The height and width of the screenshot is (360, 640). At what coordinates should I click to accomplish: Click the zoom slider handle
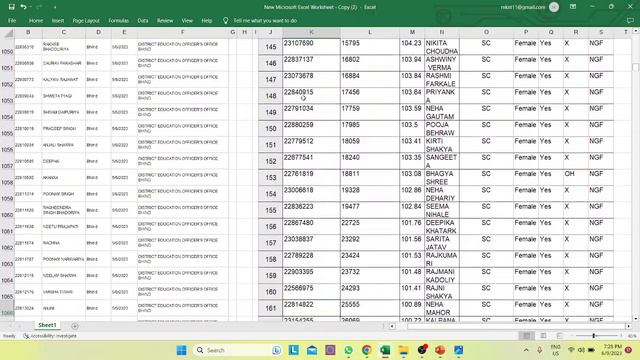click(594, 336)
